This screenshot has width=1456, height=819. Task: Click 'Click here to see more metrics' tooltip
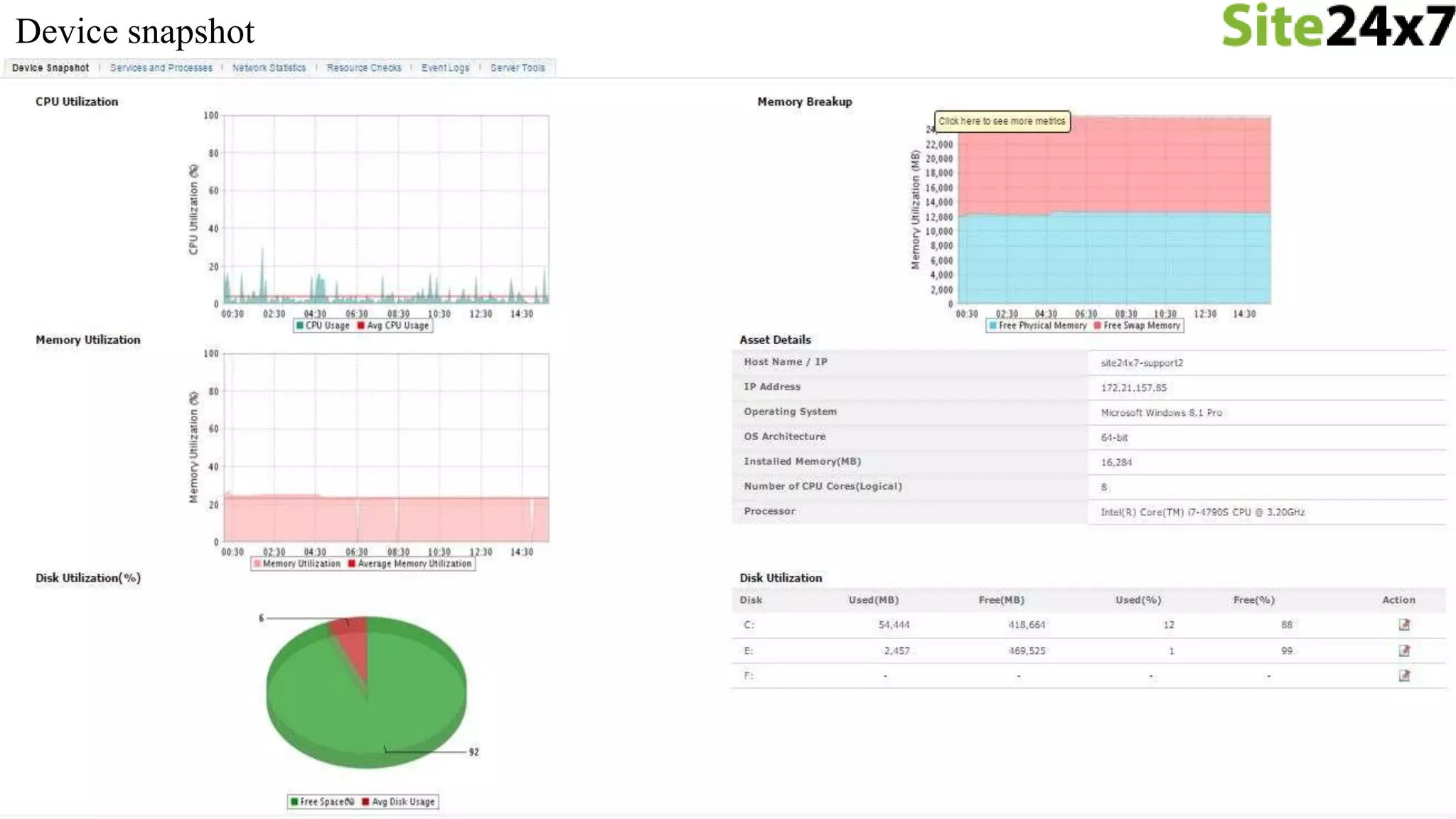point(1002,122)
